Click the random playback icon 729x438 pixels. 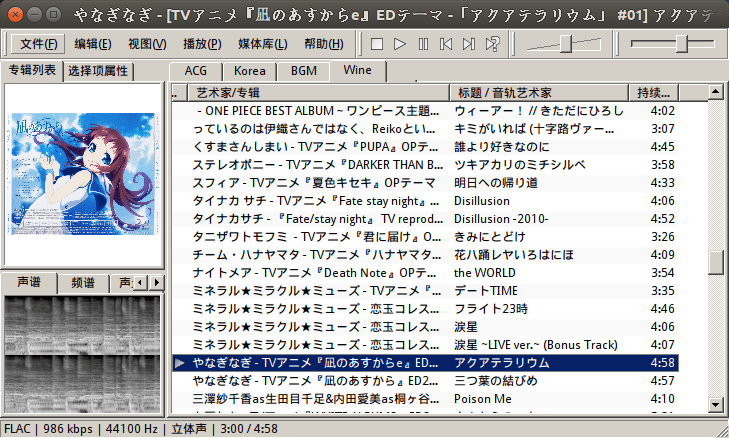click(x=491, y=44)
